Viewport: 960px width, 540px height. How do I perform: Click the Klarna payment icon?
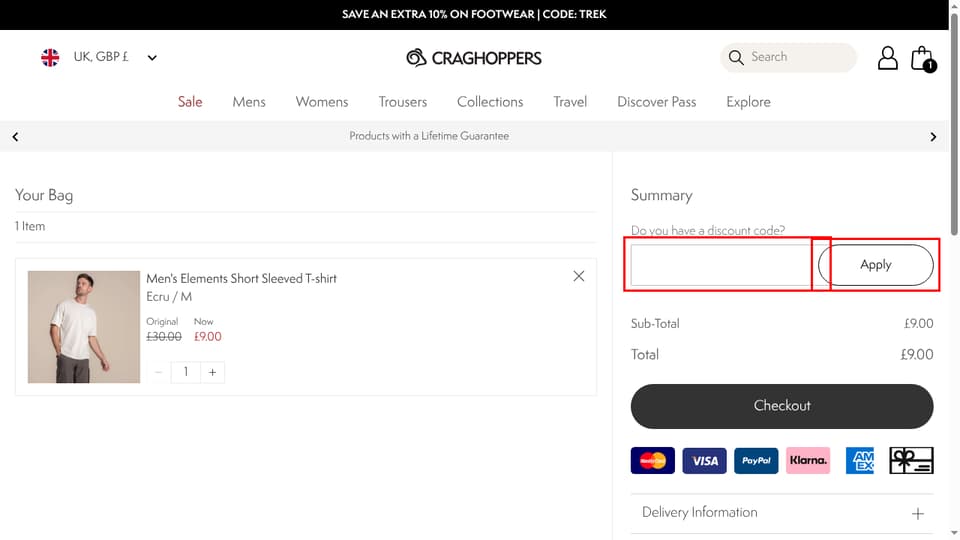click(808, 460)
